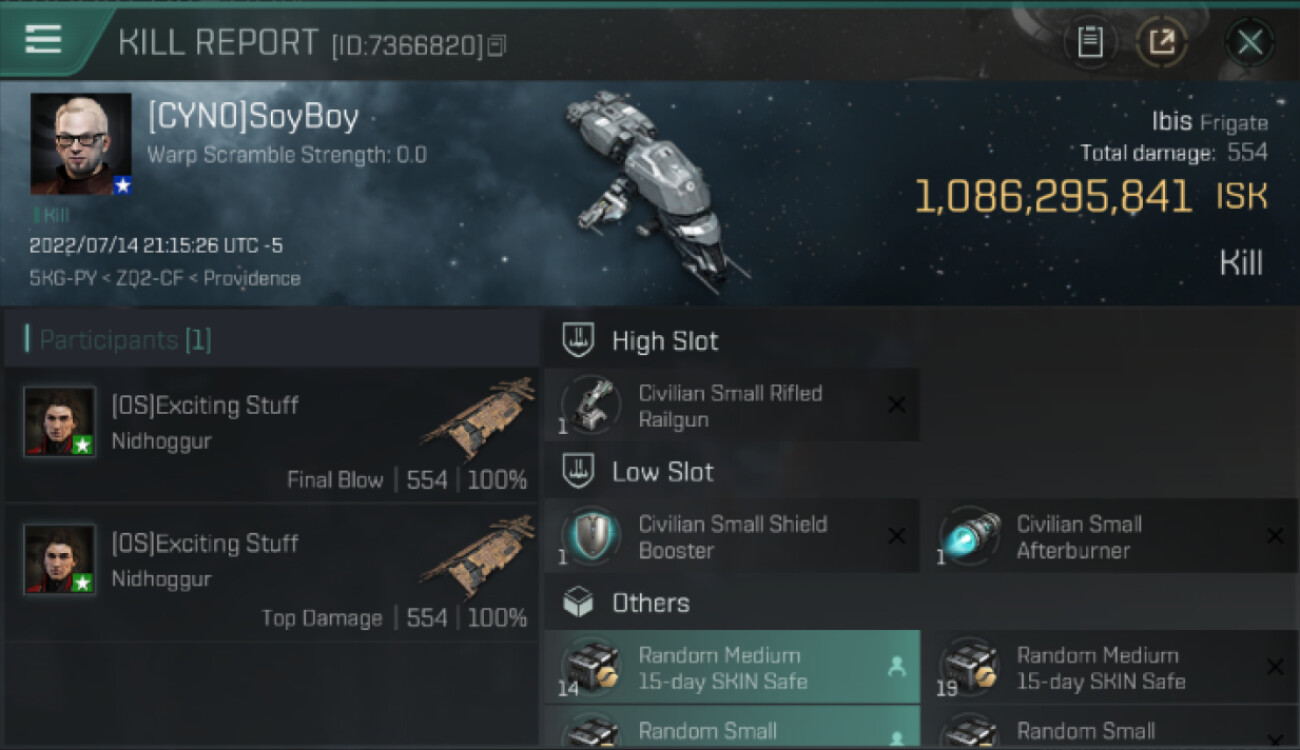Open the hamburger menu
The image size is (1300, 750).
click(x=43, y=39)
